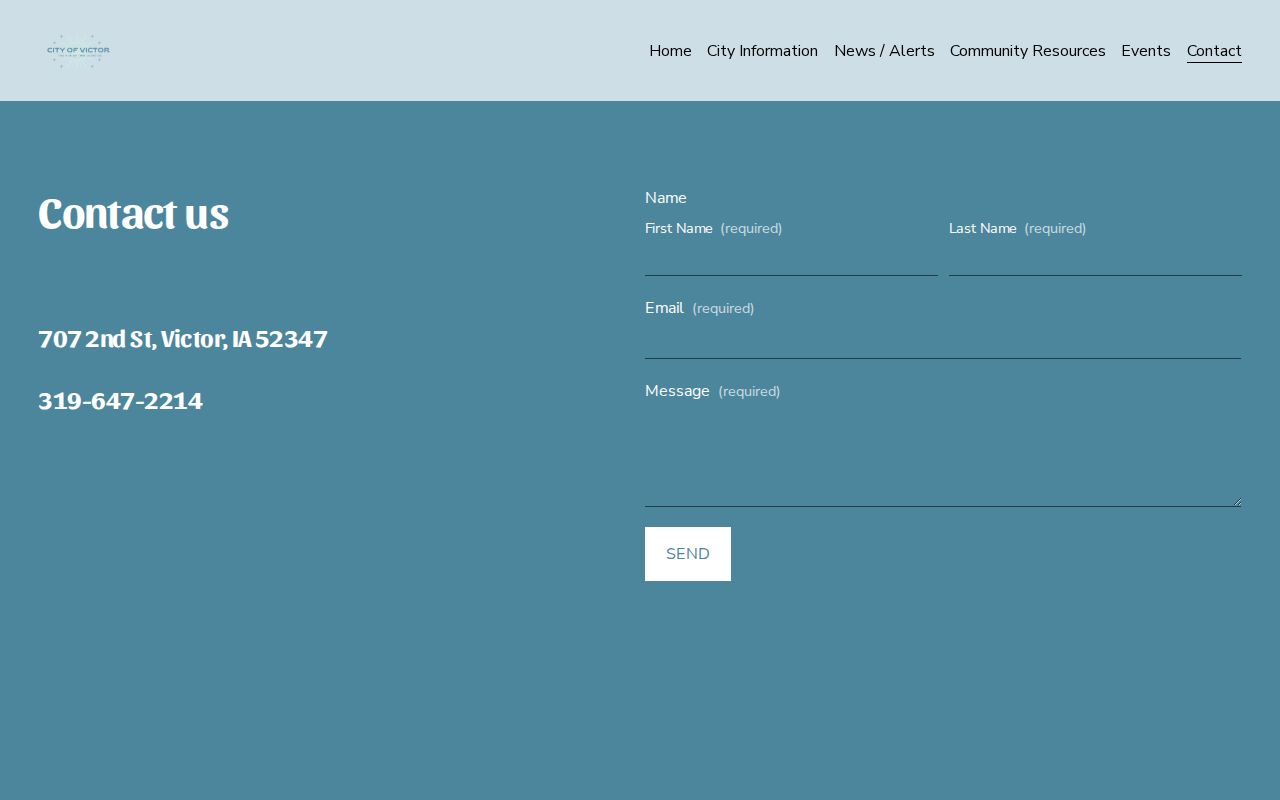Click the First Name label
This screenshot has height=800, width=1280.
coord(679,229)
